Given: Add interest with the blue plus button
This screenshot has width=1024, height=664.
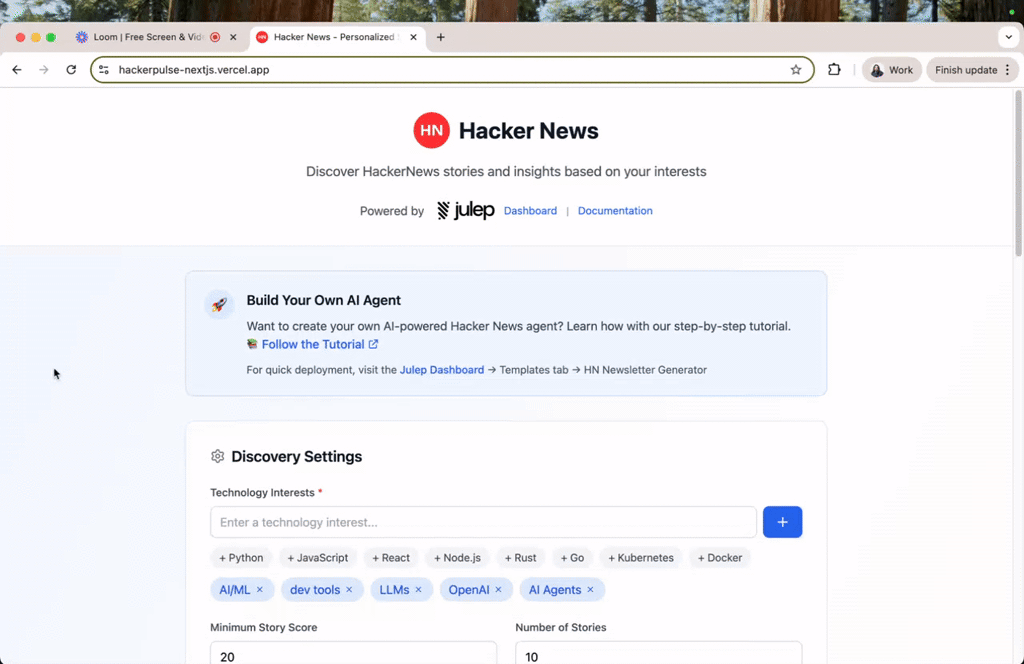Looking at the screenshot, I should coord(782,522).
